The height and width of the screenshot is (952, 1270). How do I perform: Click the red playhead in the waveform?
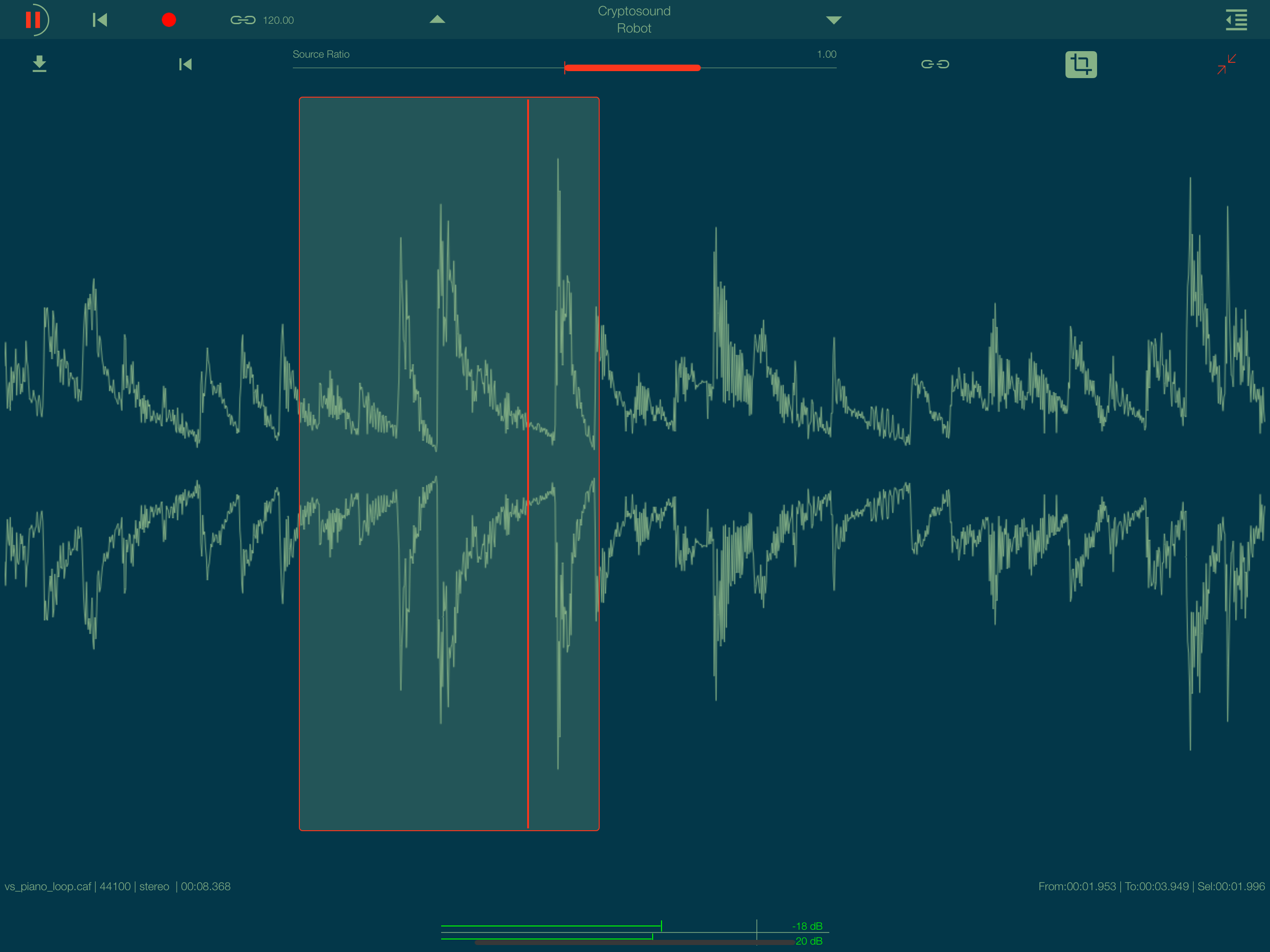[528, 464]
